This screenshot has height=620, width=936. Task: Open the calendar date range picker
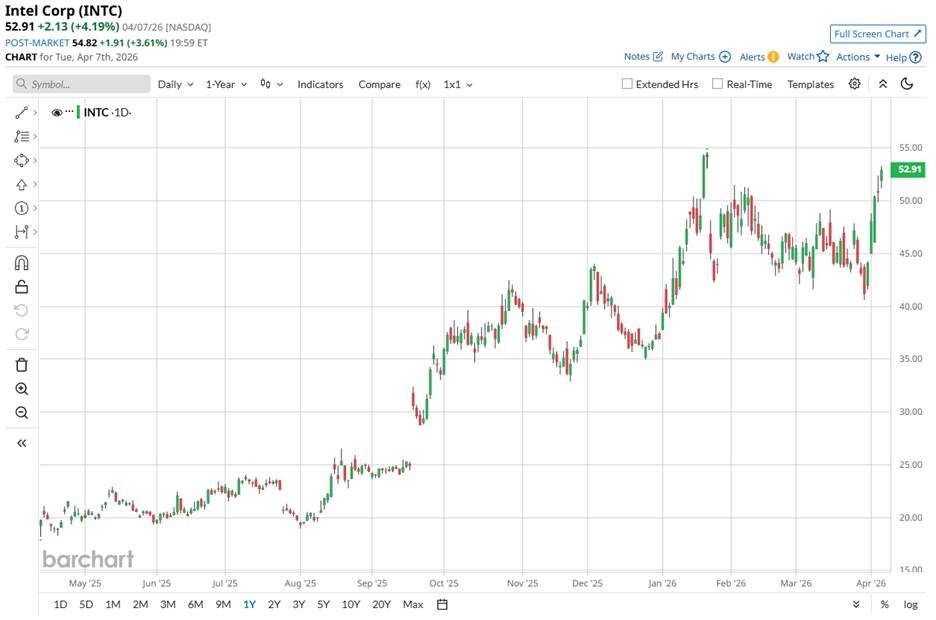click(442, 604)
